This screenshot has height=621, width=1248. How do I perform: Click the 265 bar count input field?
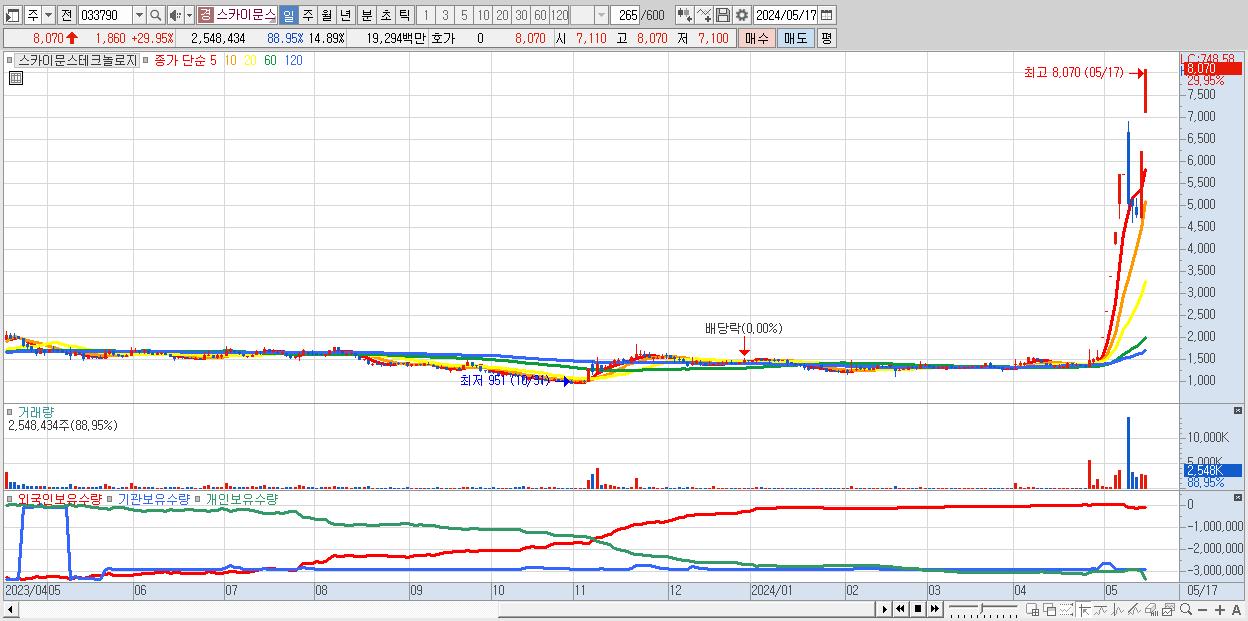(x=626, y=15)
